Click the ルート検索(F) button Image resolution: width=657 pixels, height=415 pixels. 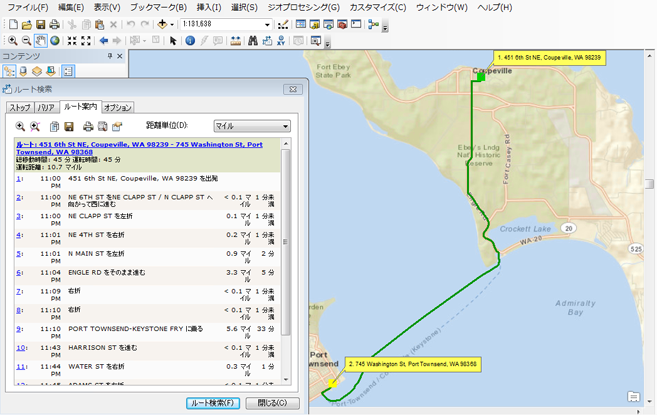point(213,403)
